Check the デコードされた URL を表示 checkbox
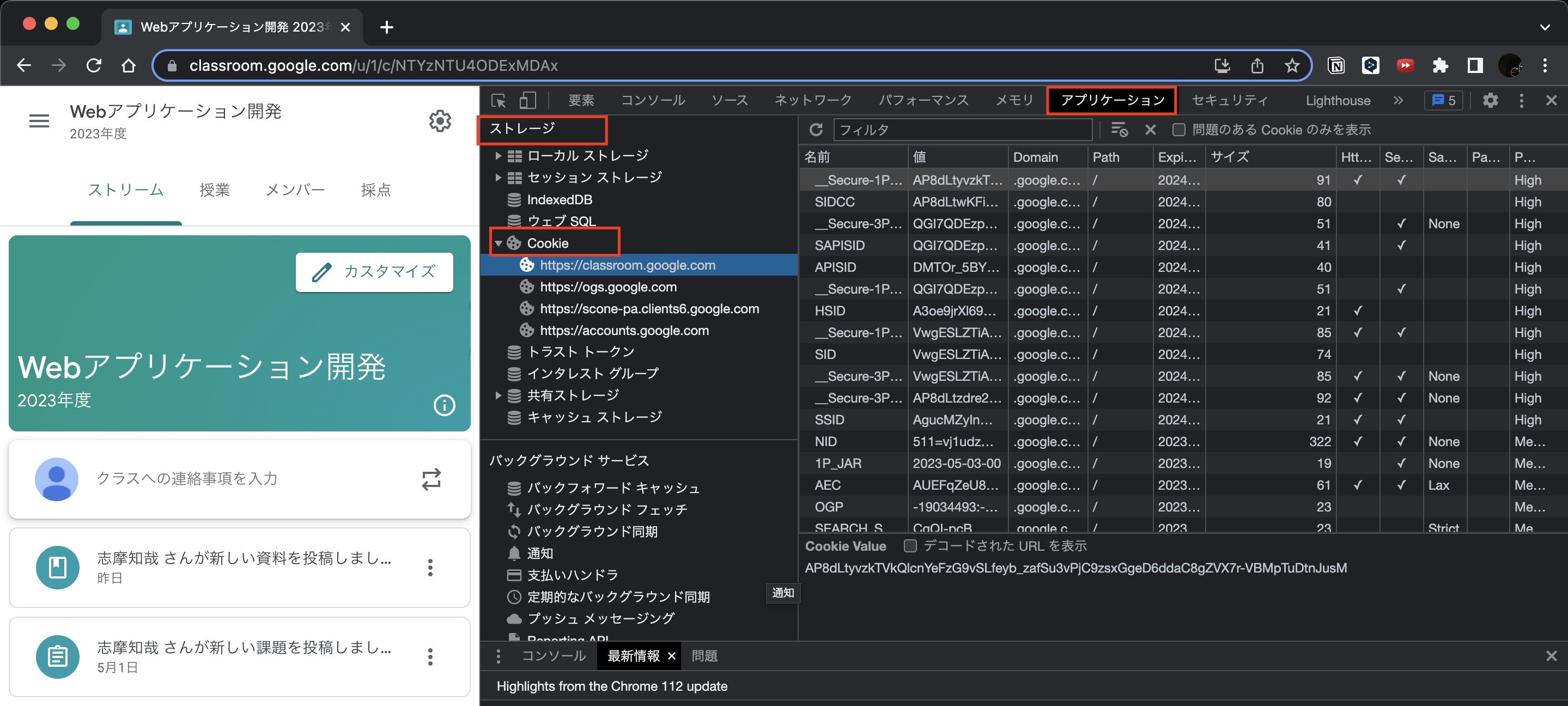Screen dimensions: 1568x706 click(910, 546)
